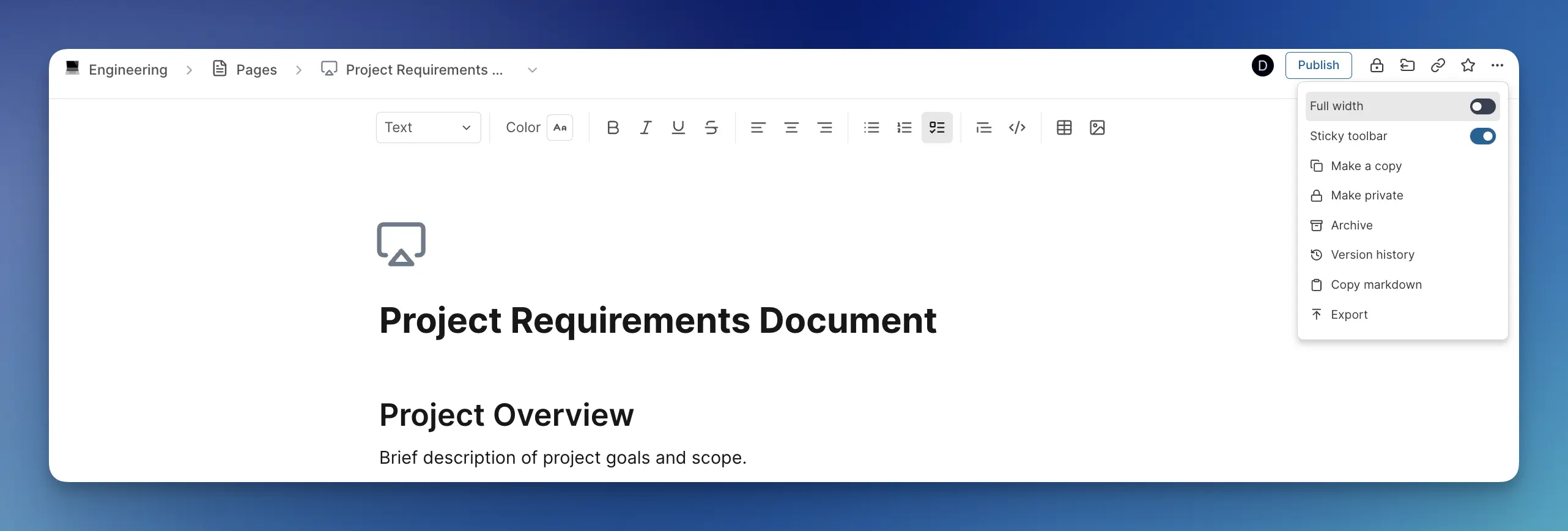Expand the breadcrumb page switcher chevron
Viewport: 1568px width, 531px height.
[532, 70]
